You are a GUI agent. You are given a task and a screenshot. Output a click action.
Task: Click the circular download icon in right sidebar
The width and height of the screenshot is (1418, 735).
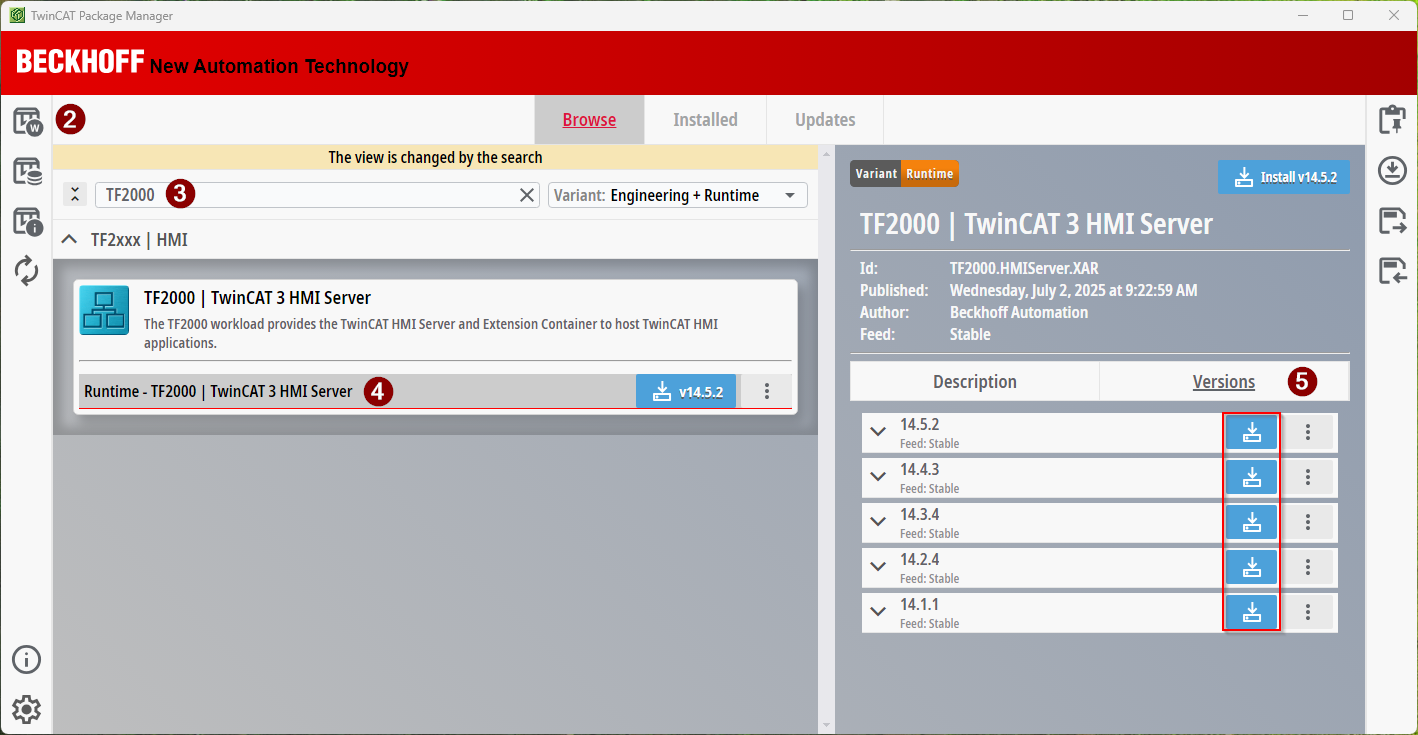point(1392,170)
